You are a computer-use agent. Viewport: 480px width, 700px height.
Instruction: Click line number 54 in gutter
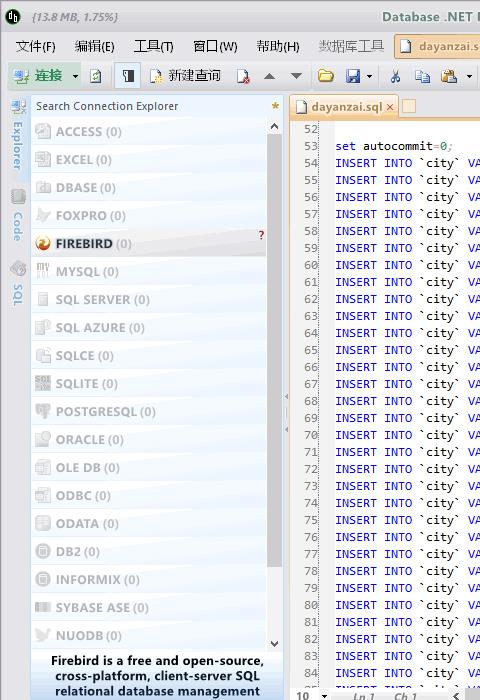(311, 163)
